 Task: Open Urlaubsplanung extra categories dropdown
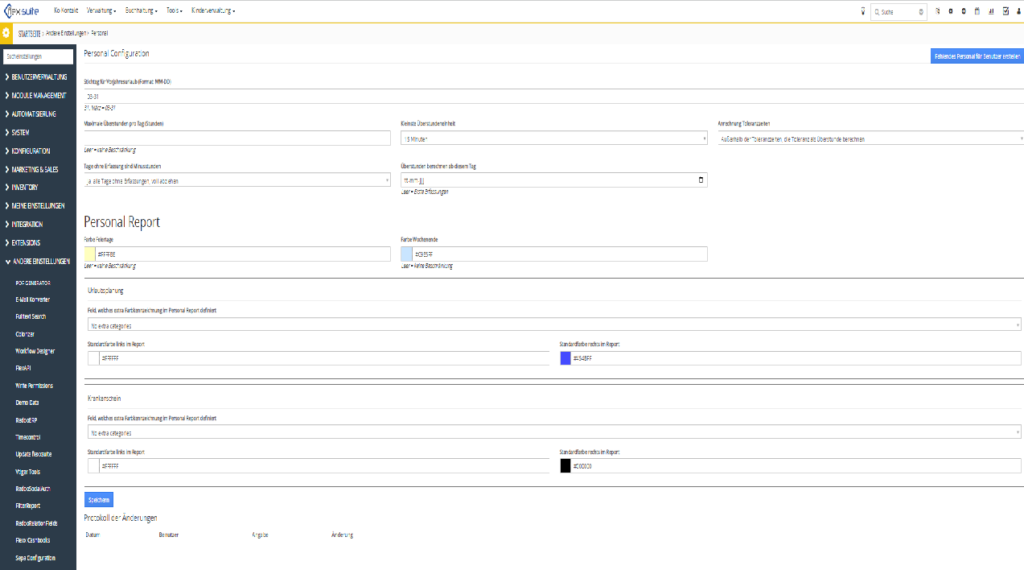pyautogui.click(x=554, y=325)
